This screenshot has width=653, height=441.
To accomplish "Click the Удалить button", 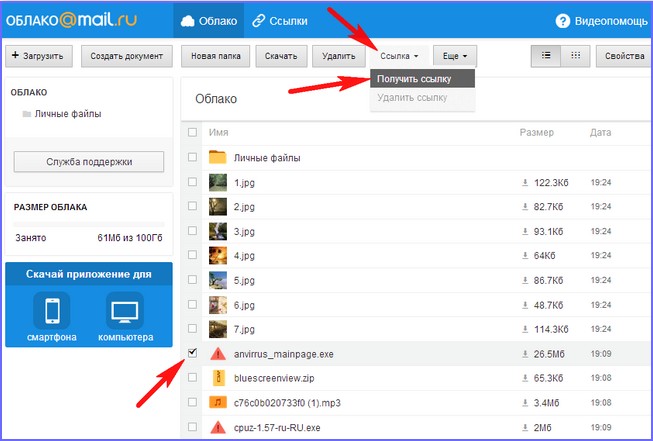I will 339,56.
